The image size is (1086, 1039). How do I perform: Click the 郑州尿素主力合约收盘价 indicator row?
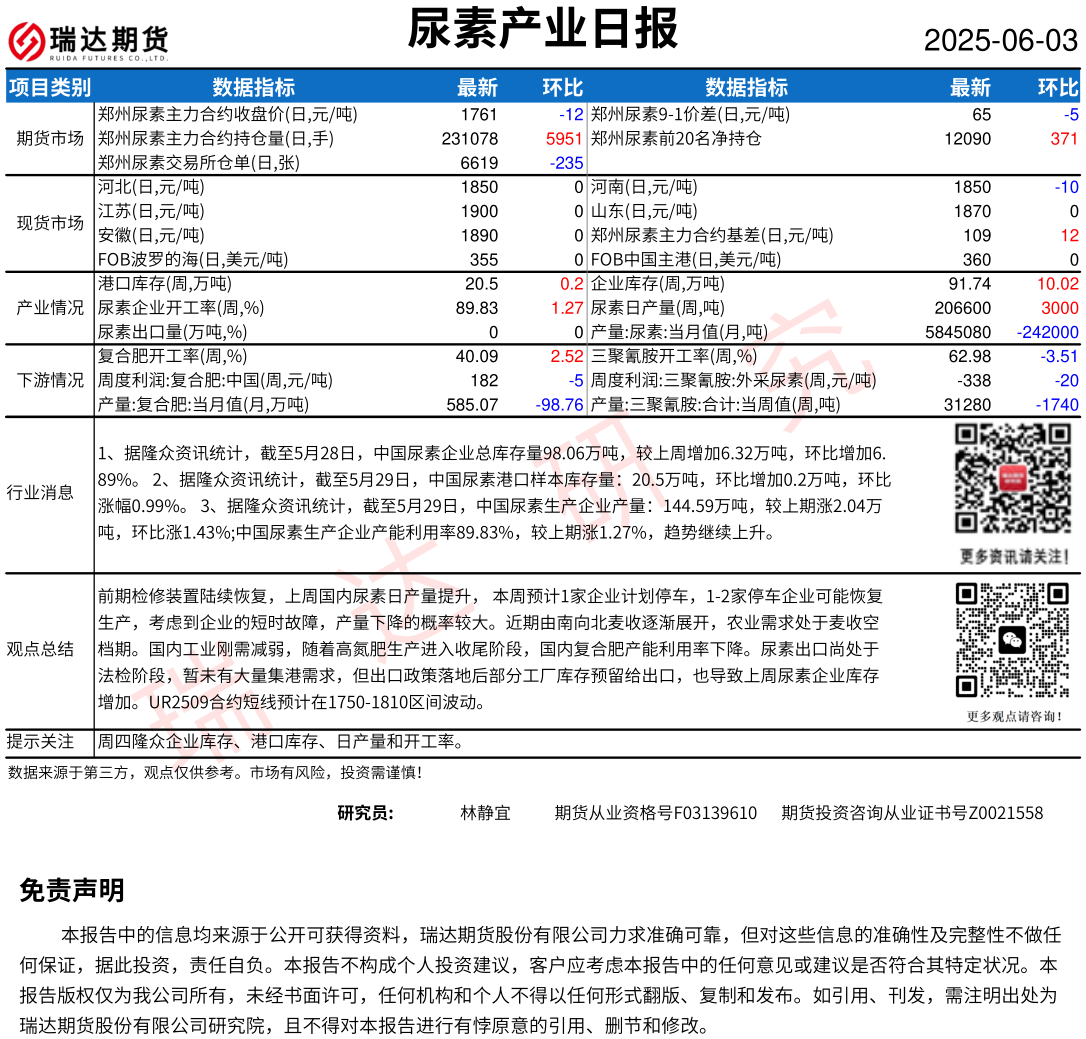(227, 114)
